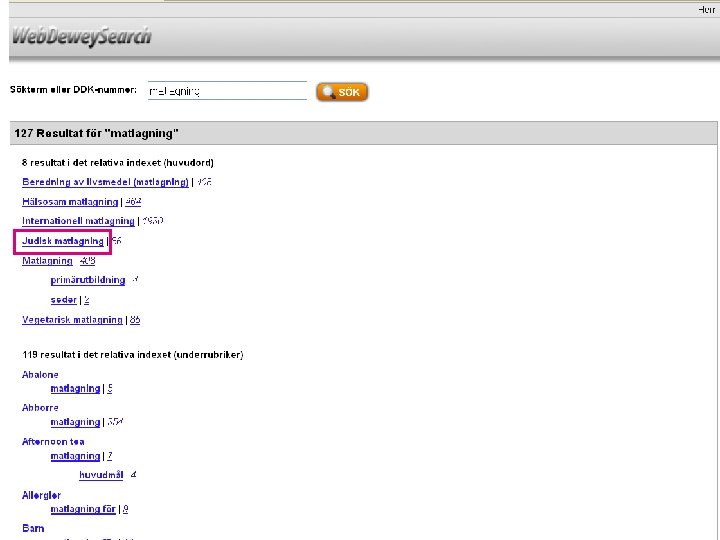Click the 'Allergier' heading text

41,495
